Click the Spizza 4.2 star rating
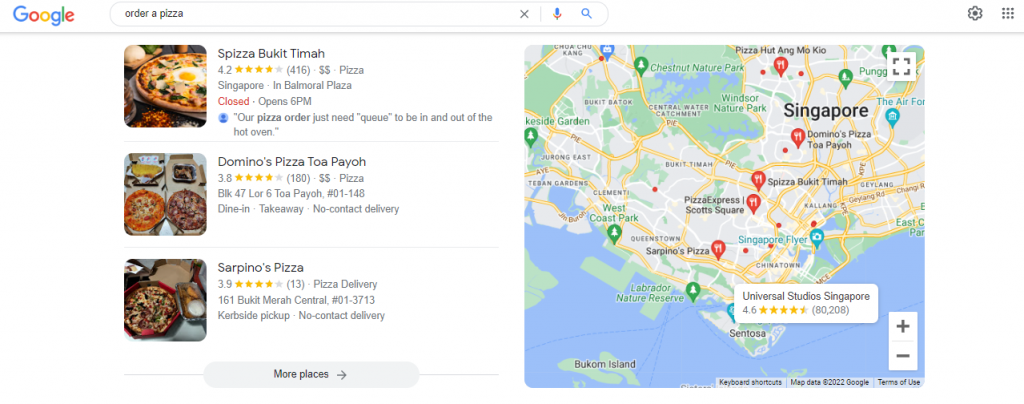1024x404 pixels. click(x=258, y=70)
